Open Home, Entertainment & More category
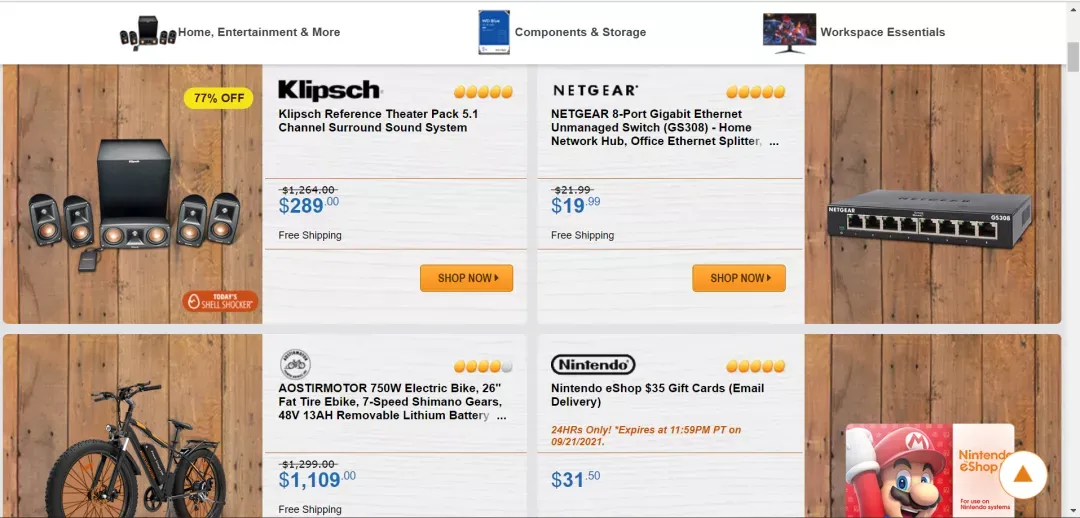Viewport: 1080px width, 518px height. [x=259, y=32]
